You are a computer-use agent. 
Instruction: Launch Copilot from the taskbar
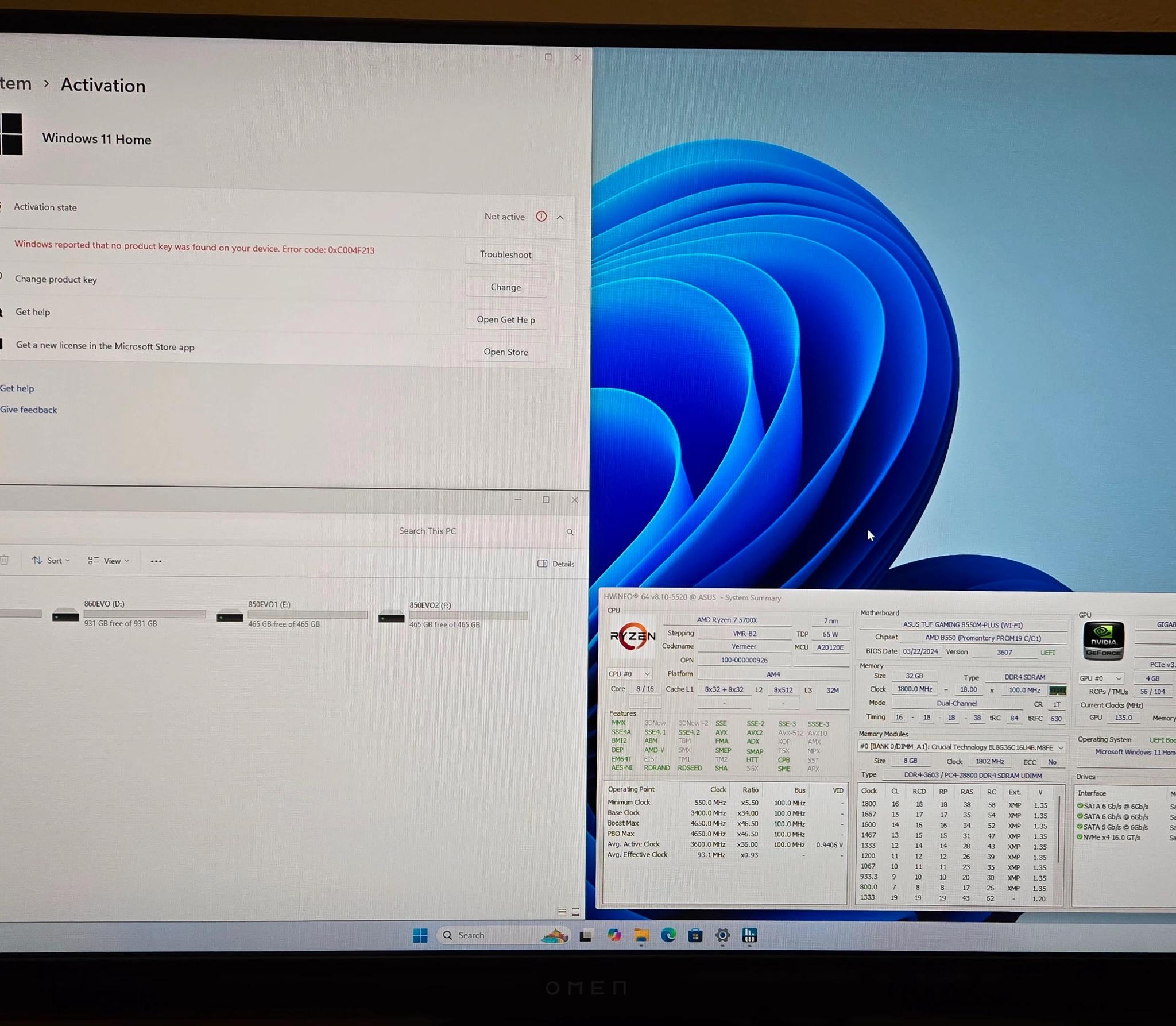point(614,935)
